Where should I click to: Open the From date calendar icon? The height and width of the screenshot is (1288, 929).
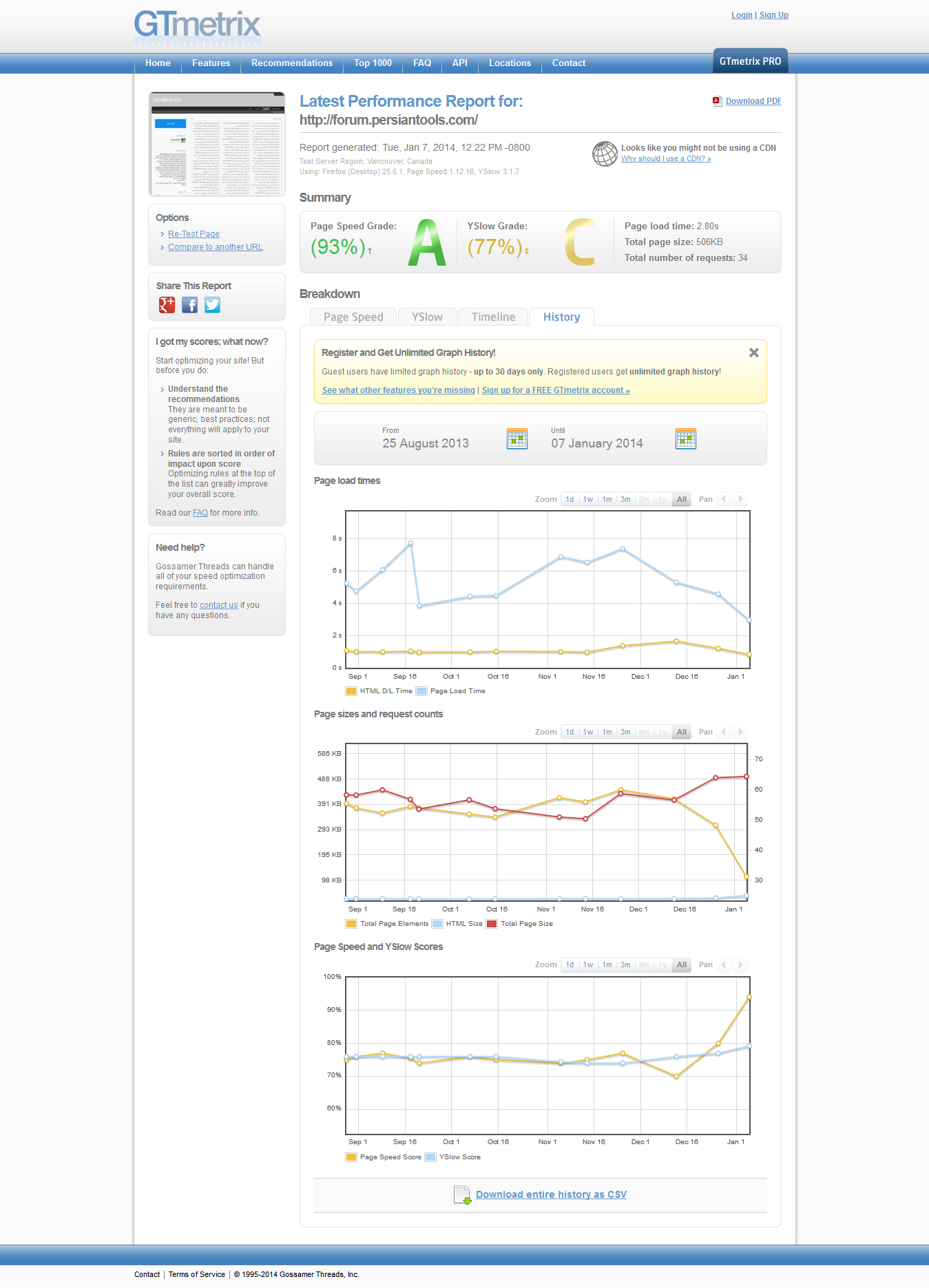click(517, 439)
